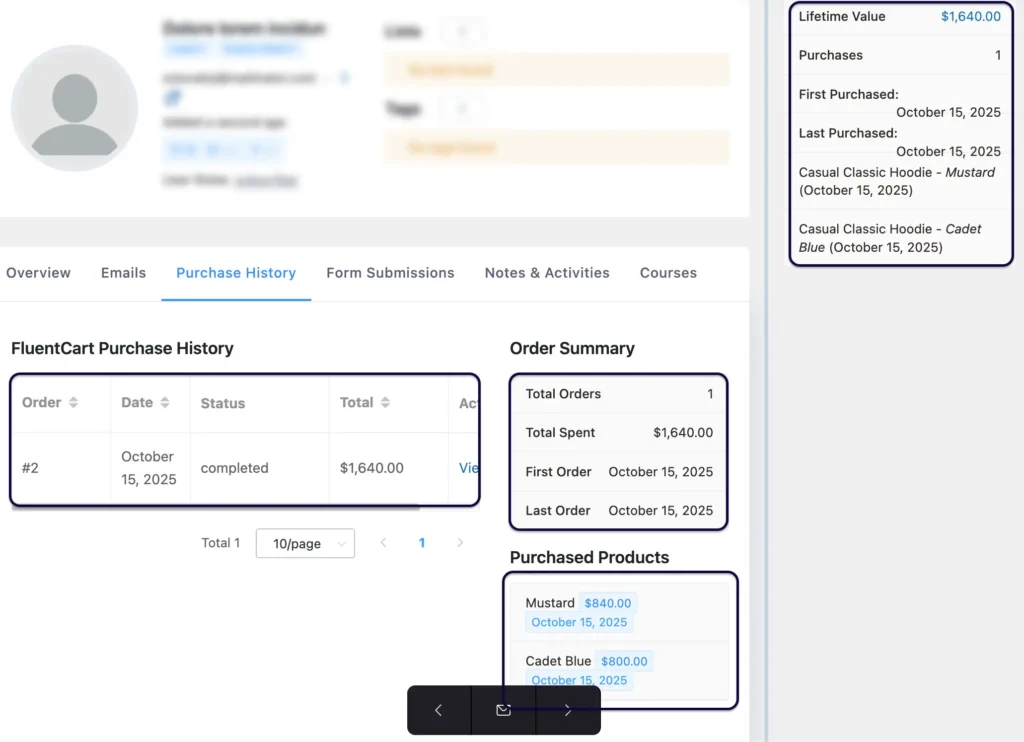Screen dimensions: 1024x742
Task: Go to the previous page with the pagination chevron
Action: pyautogui.click(x=384, y=543)
